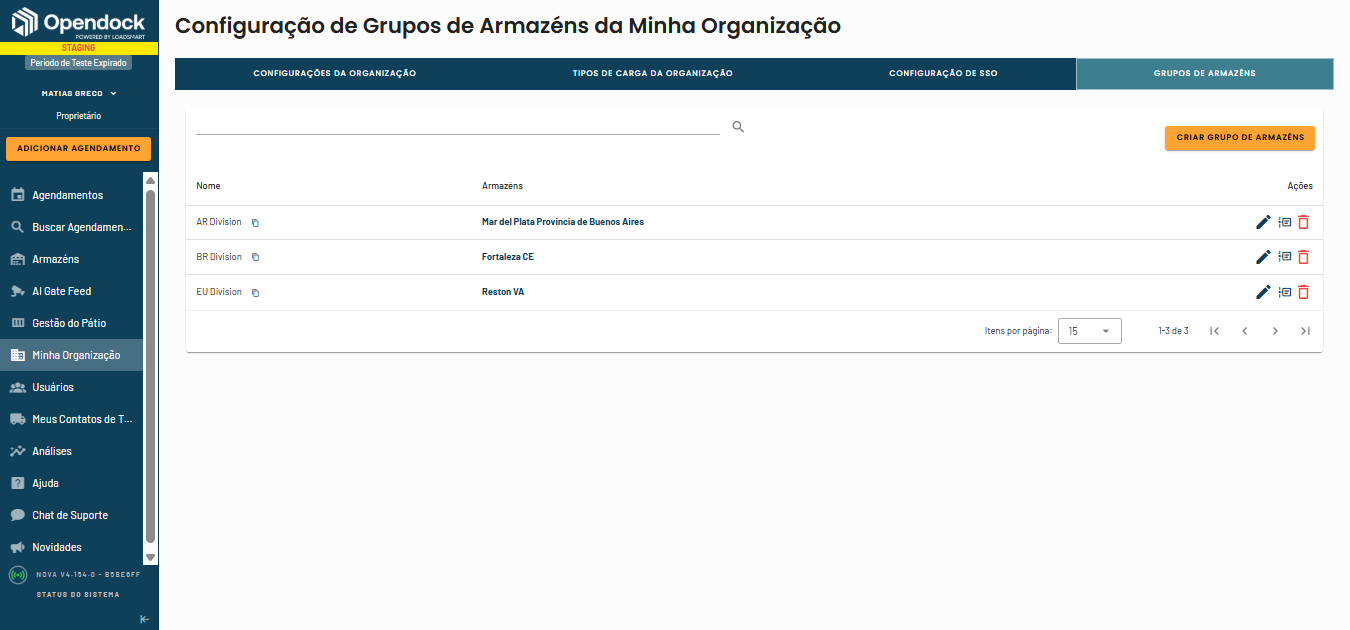Edit the EU Division warehouse group
Screen dimensions: 1350x630
click(1263, 292)
